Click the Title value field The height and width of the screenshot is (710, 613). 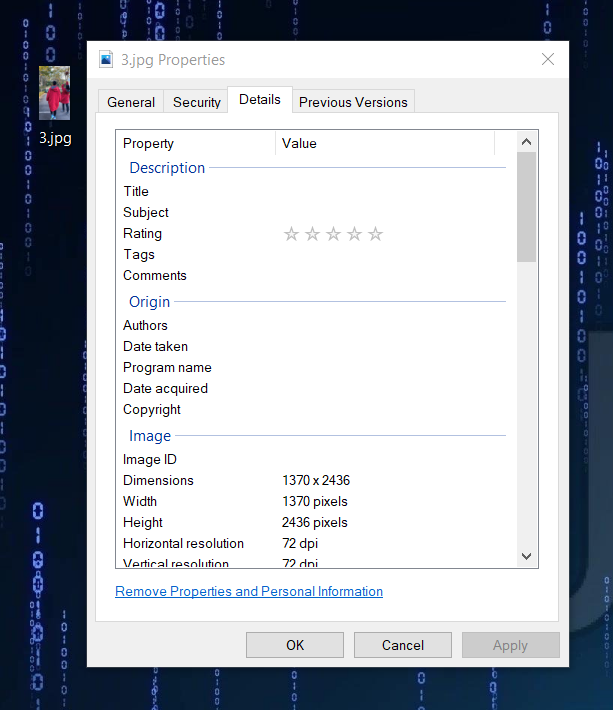[390, 191]
